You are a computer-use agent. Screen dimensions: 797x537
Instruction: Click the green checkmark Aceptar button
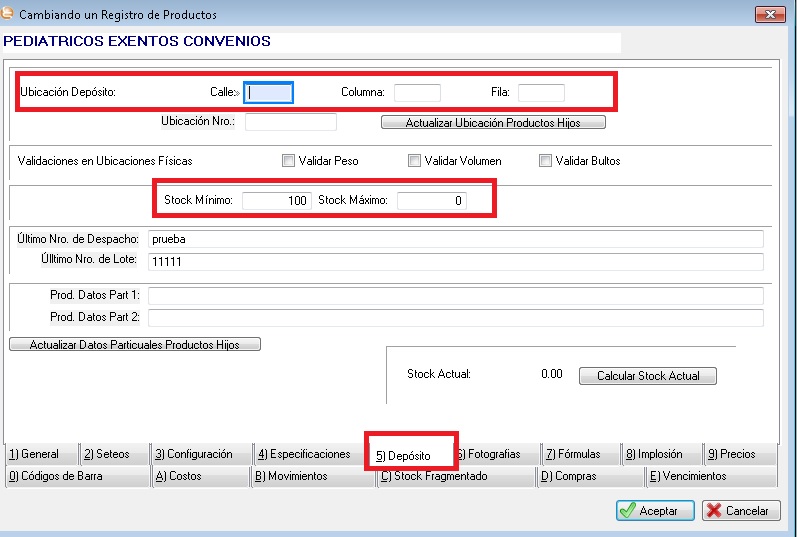point(655,510)
